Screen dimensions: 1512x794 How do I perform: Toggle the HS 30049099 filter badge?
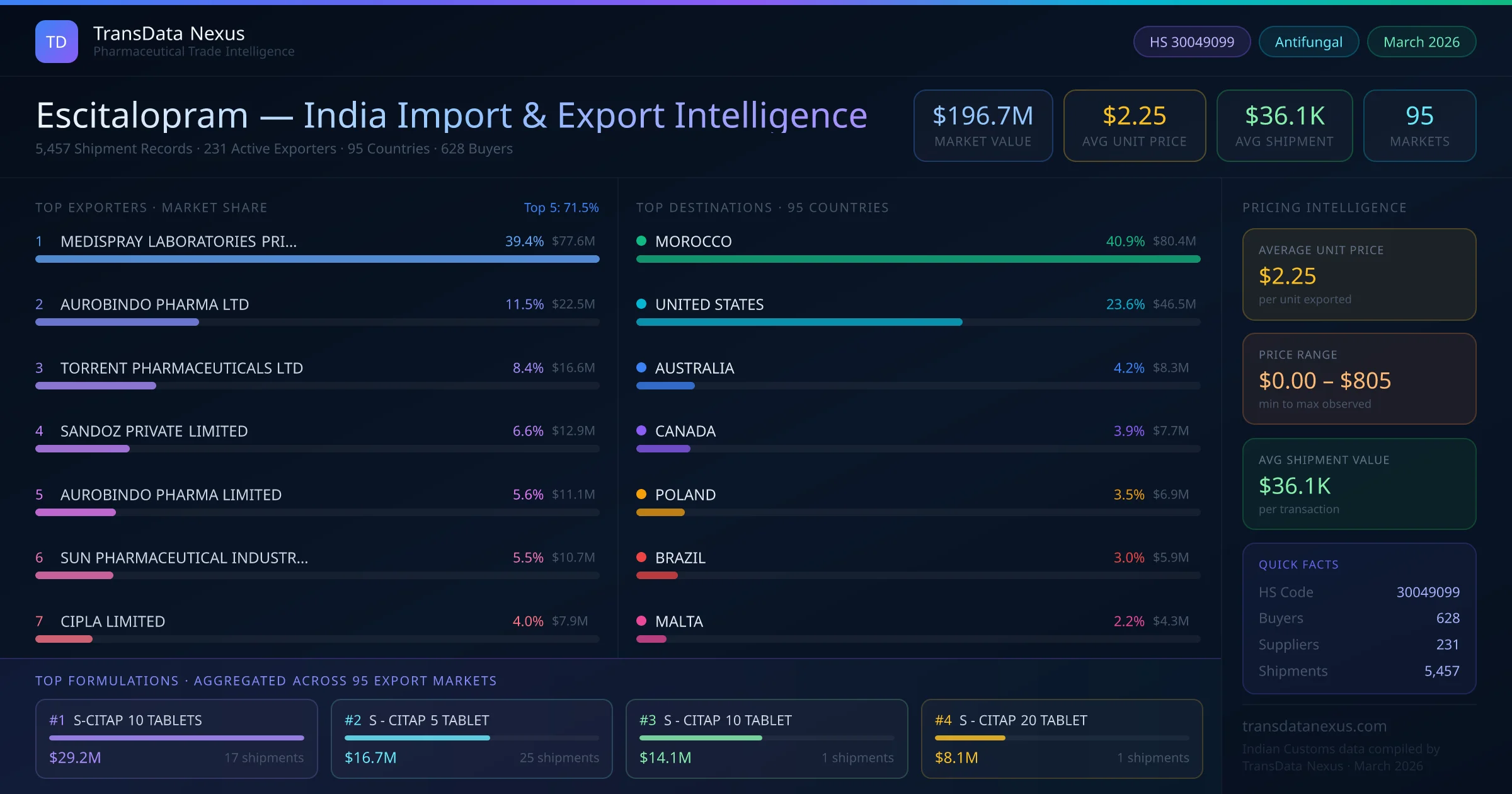click(x=1191, y=41)
